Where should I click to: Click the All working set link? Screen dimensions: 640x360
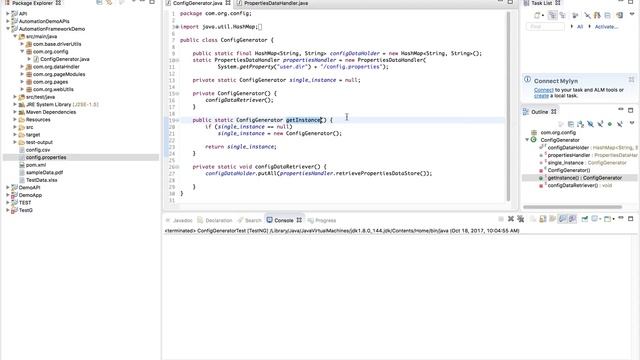[x=580, y=27]
